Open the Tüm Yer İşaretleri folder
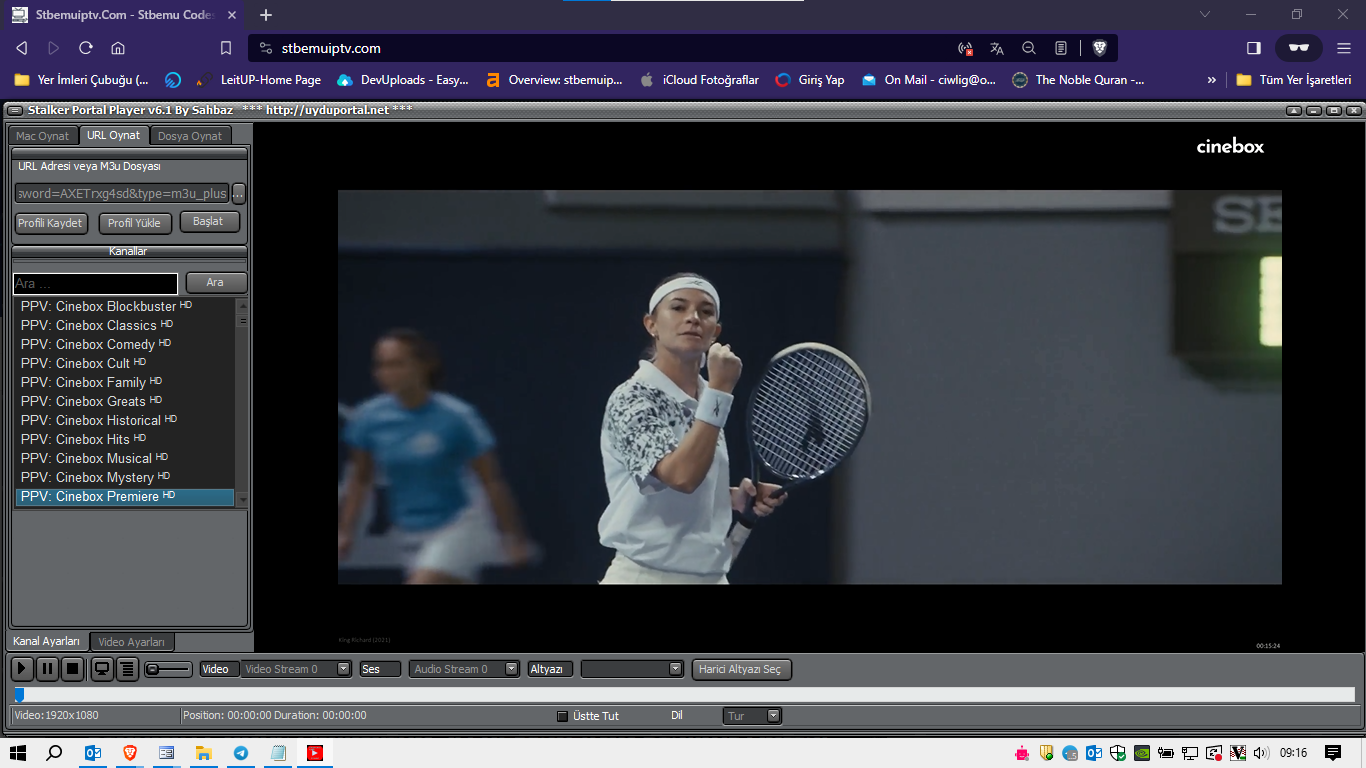1366x768 pixels. [x=1294, y=80]
